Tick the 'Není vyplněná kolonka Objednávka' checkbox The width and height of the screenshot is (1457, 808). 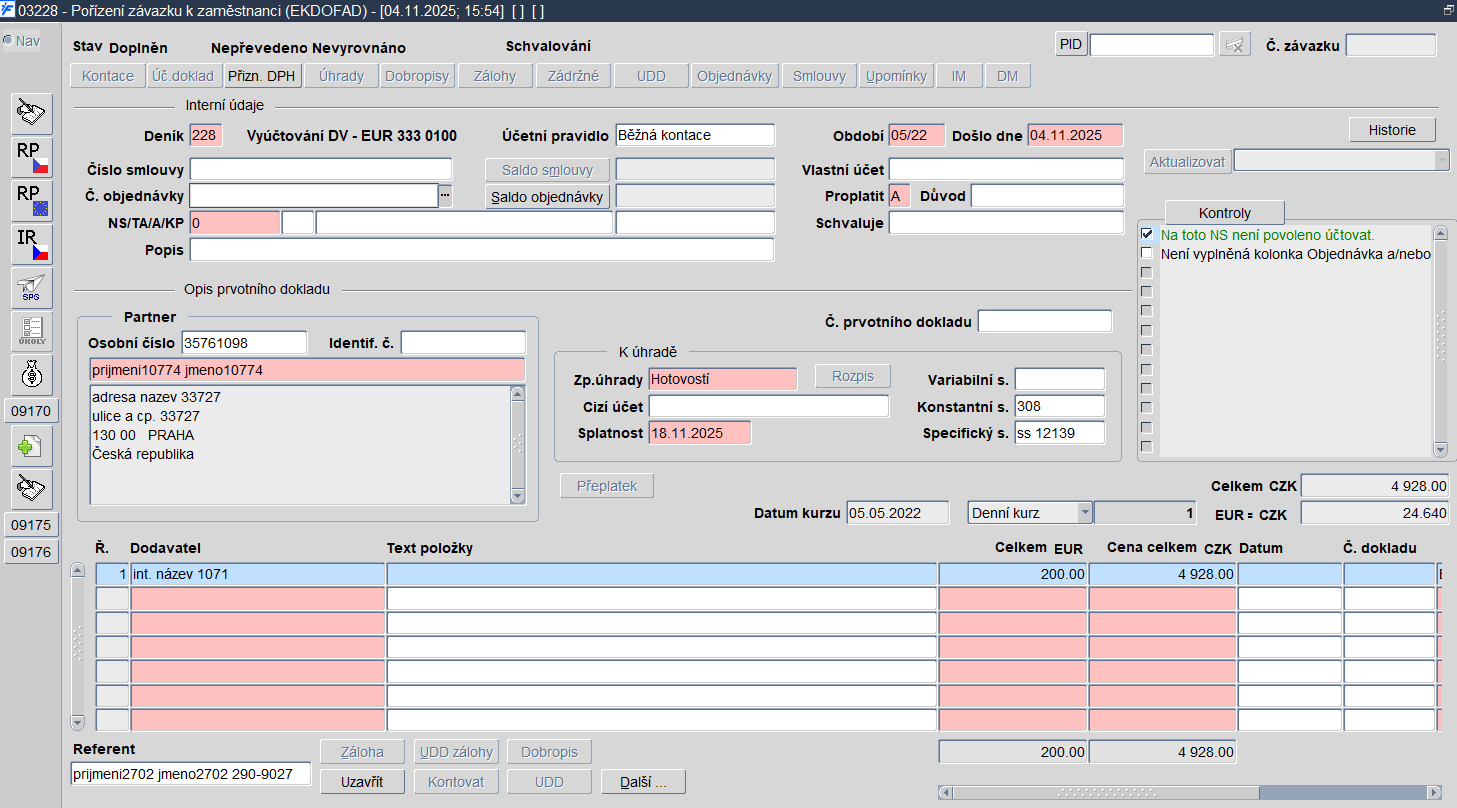click(1147, 254)
